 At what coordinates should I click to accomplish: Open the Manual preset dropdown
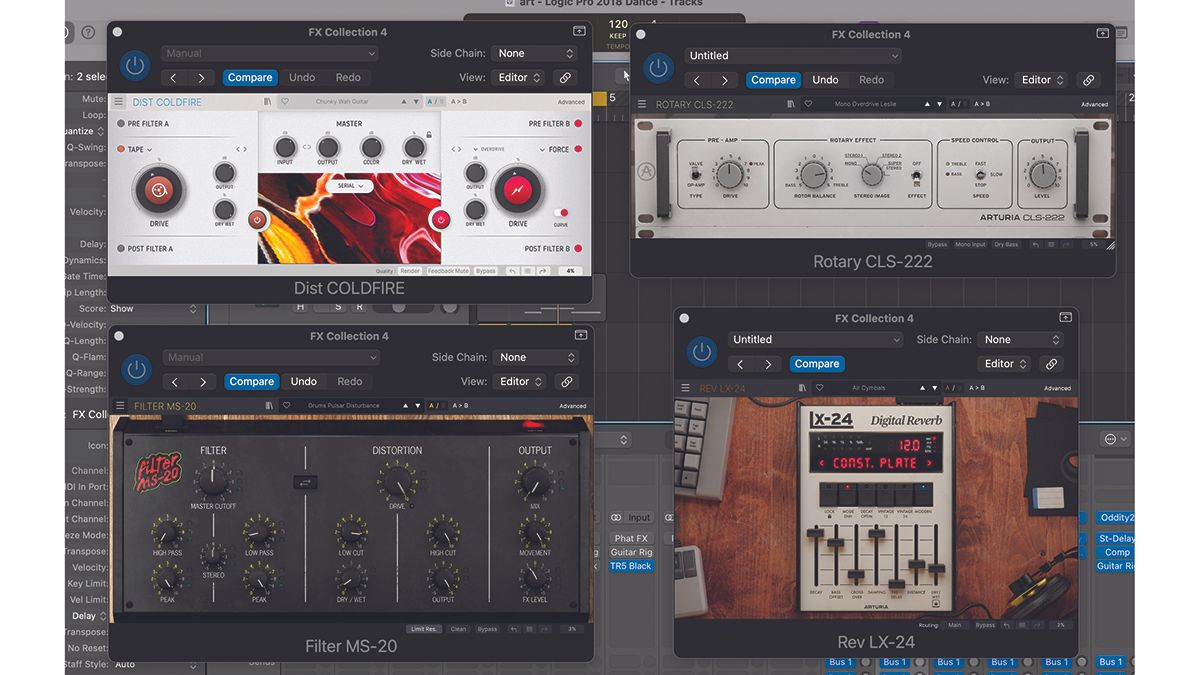tap(270, 52)
